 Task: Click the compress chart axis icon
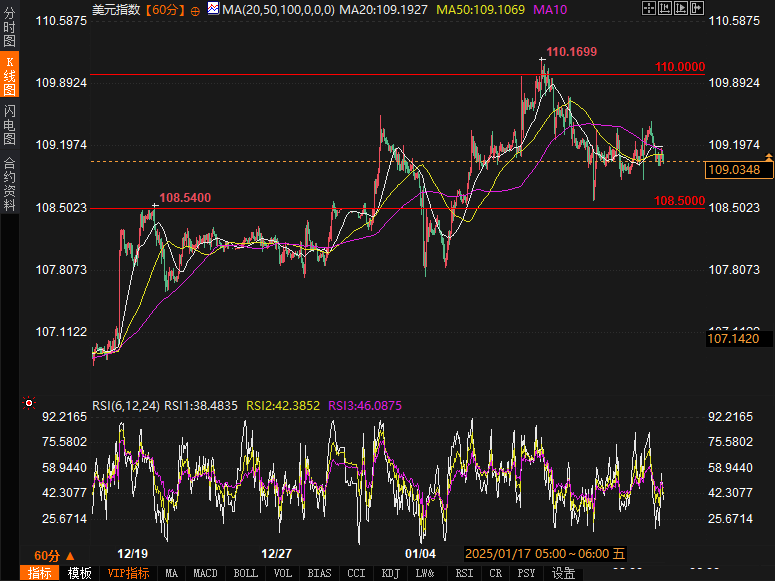665,8
